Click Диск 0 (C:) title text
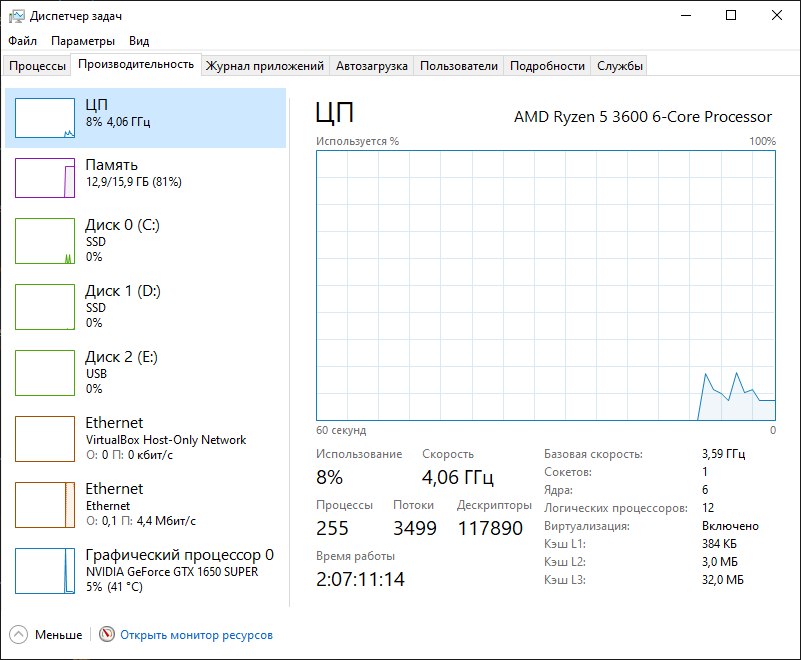 click(123, 225)
